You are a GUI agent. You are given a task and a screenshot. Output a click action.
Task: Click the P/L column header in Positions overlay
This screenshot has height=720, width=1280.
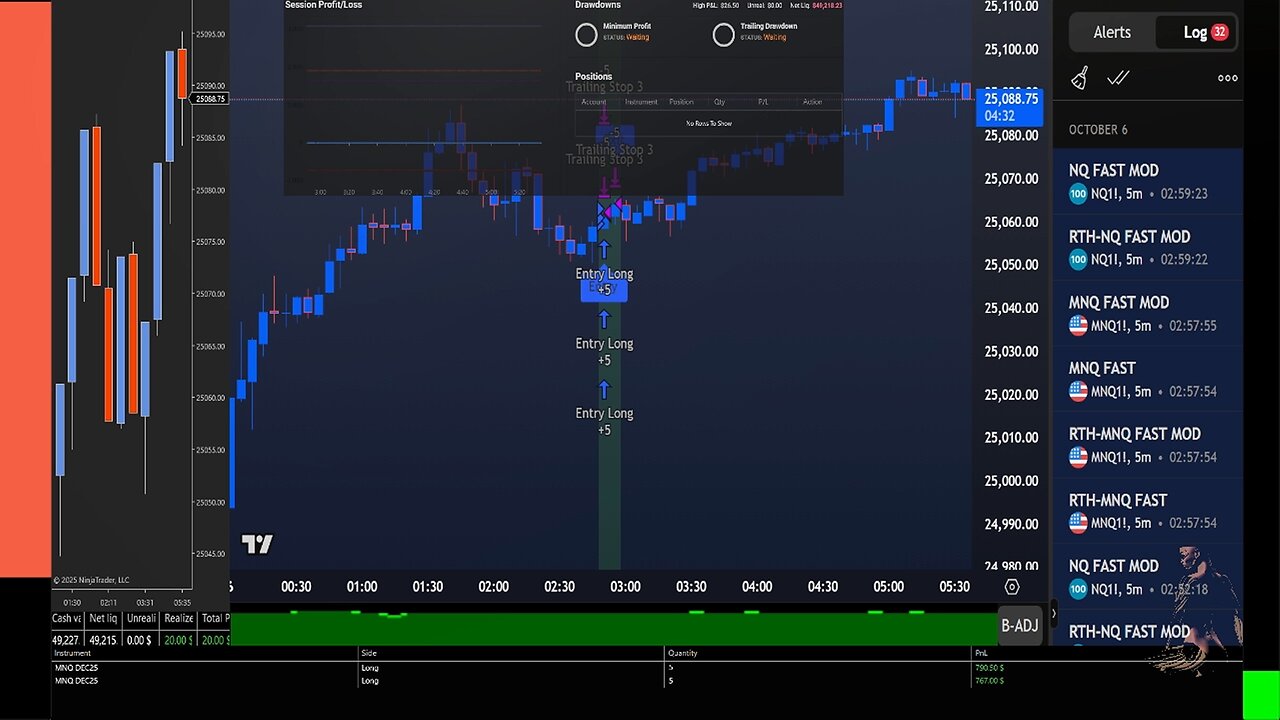click(x=763, y=102)
